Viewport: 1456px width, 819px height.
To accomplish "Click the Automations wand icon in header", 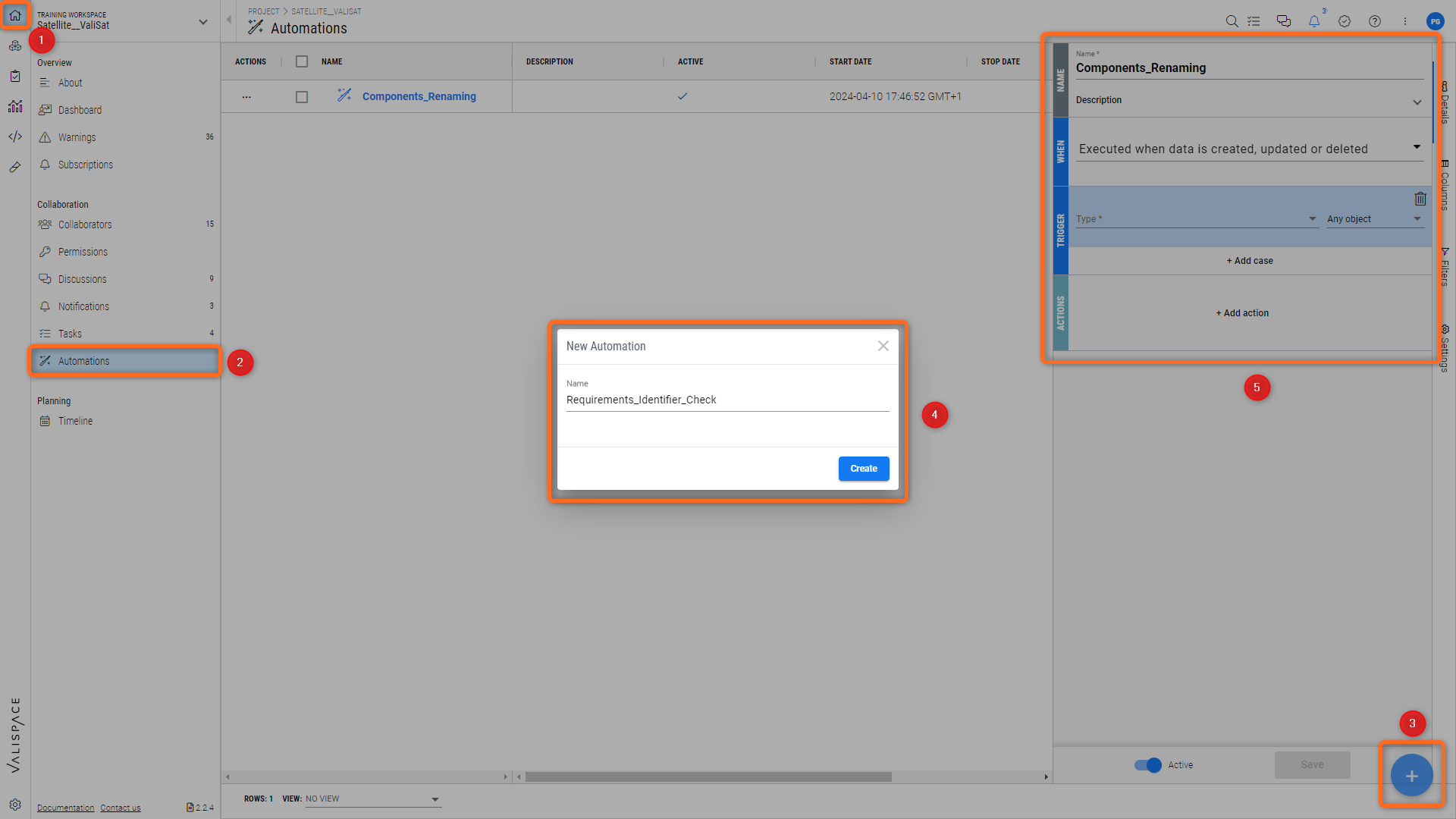I will pyautogui.click(x=256, y=28).
